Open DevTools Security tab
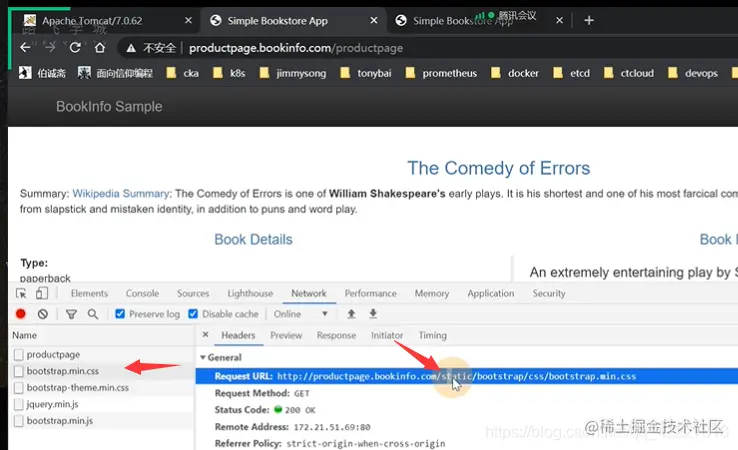Screen dimensions: 738x450 [x=549, y=293]
